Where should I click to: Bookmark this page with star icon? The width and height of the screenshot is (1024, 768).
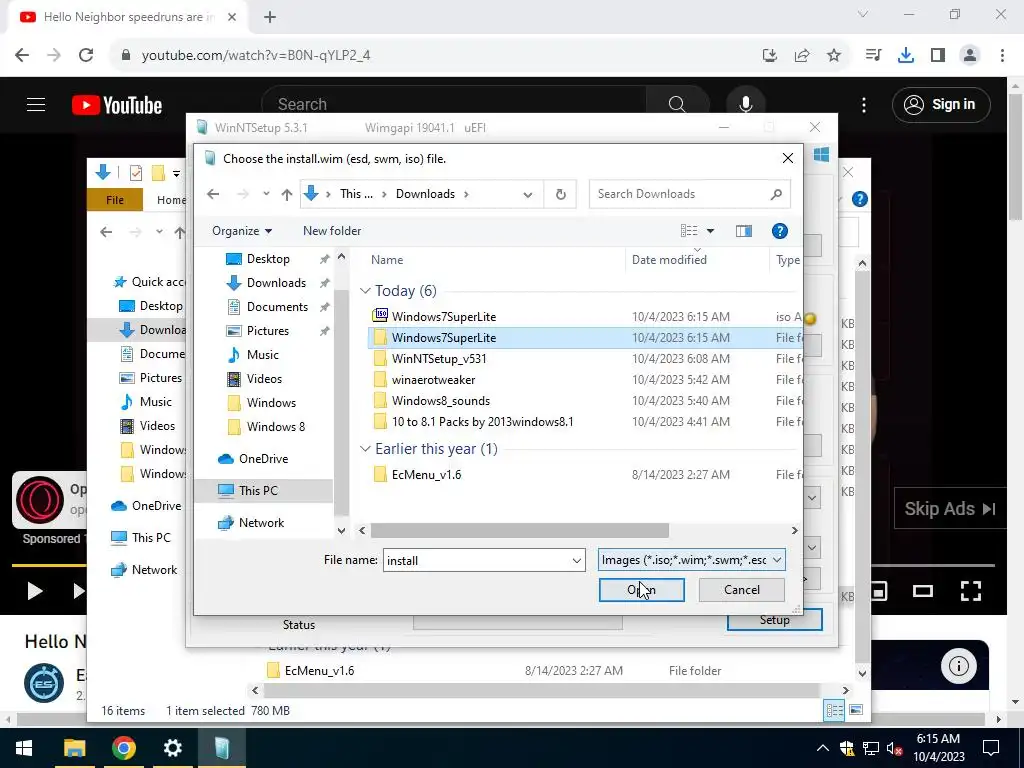click(x=833, y=56)
